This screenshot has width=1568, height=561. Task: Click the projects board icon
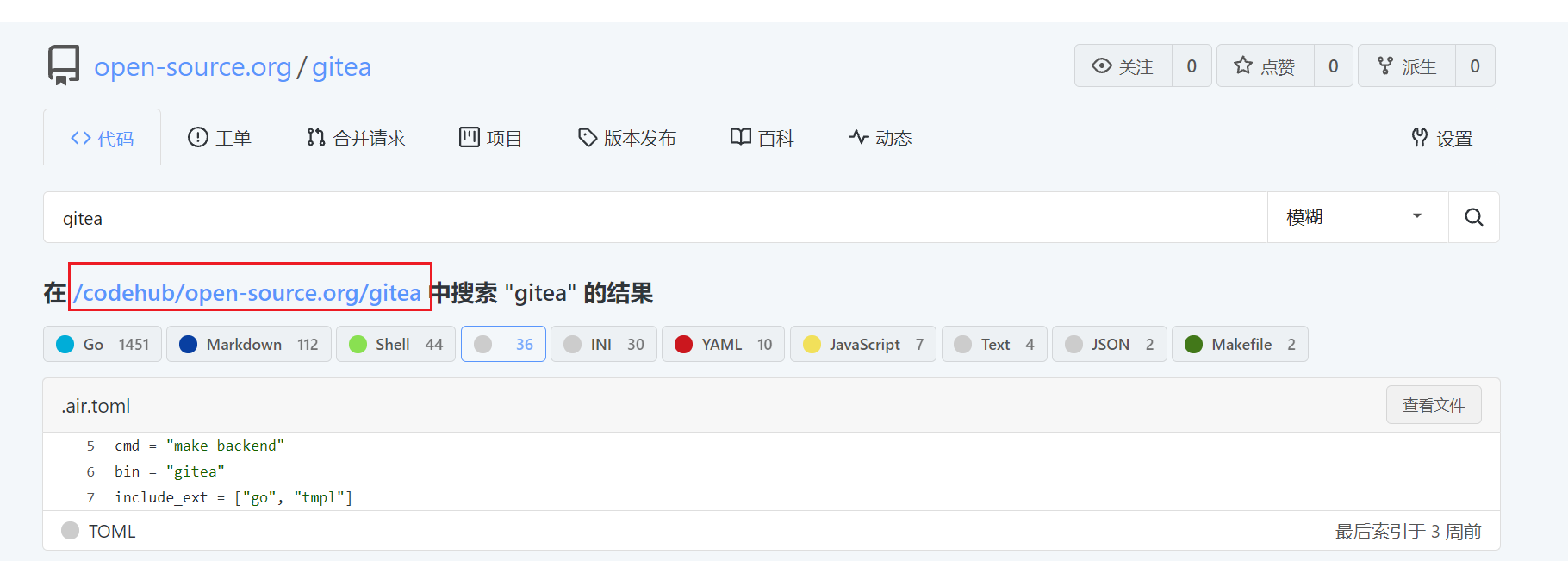[x=470, y=137]
